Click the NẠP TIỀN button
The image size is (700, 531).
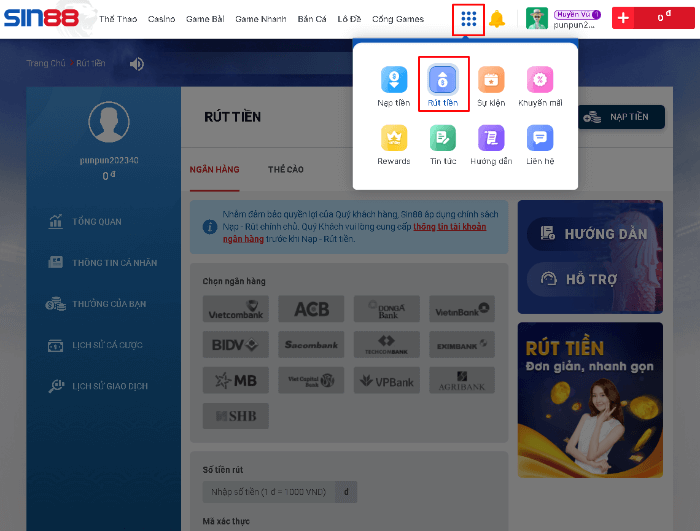click(621, 117)
